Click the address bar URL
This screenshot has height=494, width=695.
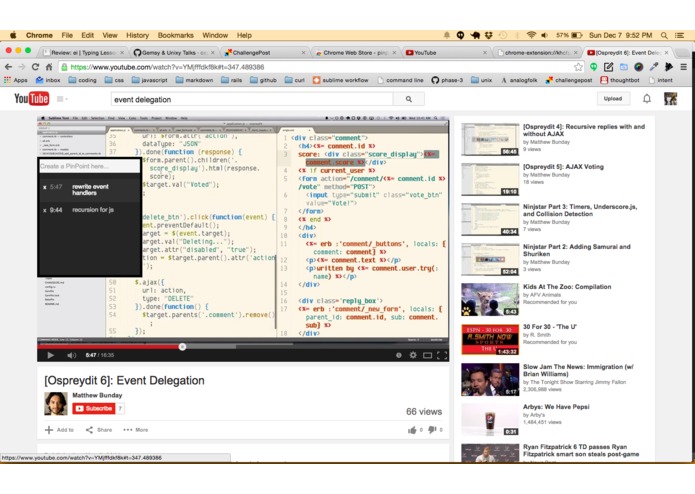coord(168,67)
